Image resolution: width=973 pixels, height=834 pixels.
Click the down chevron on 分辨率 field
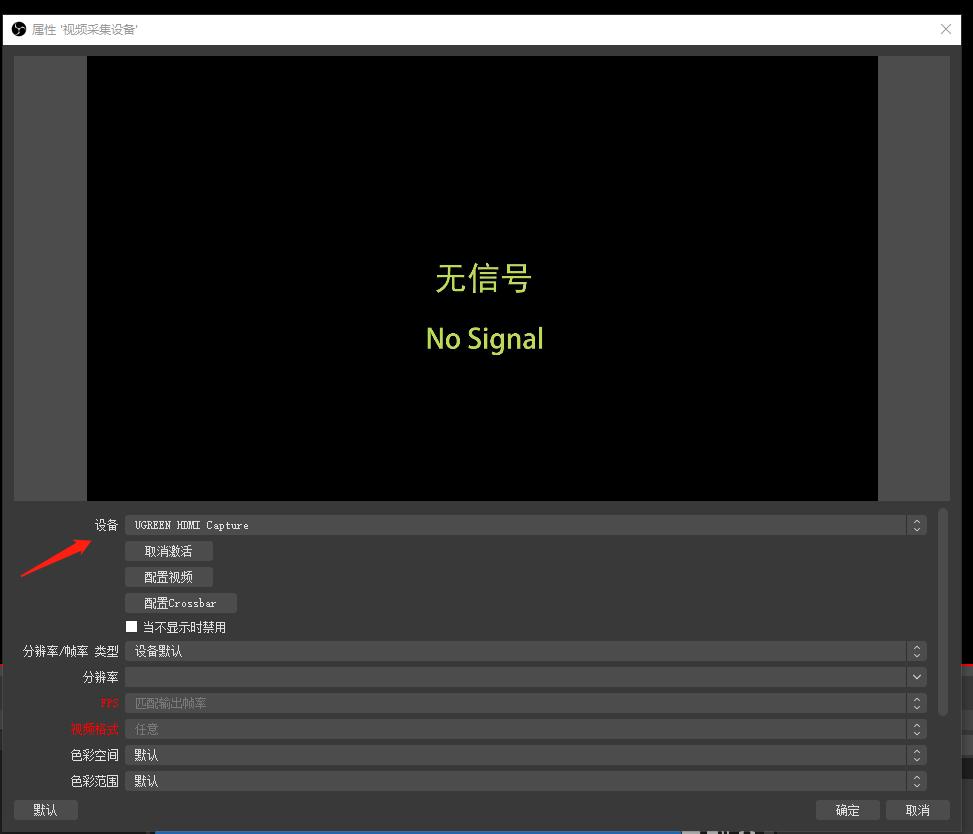tap(916, 677)
